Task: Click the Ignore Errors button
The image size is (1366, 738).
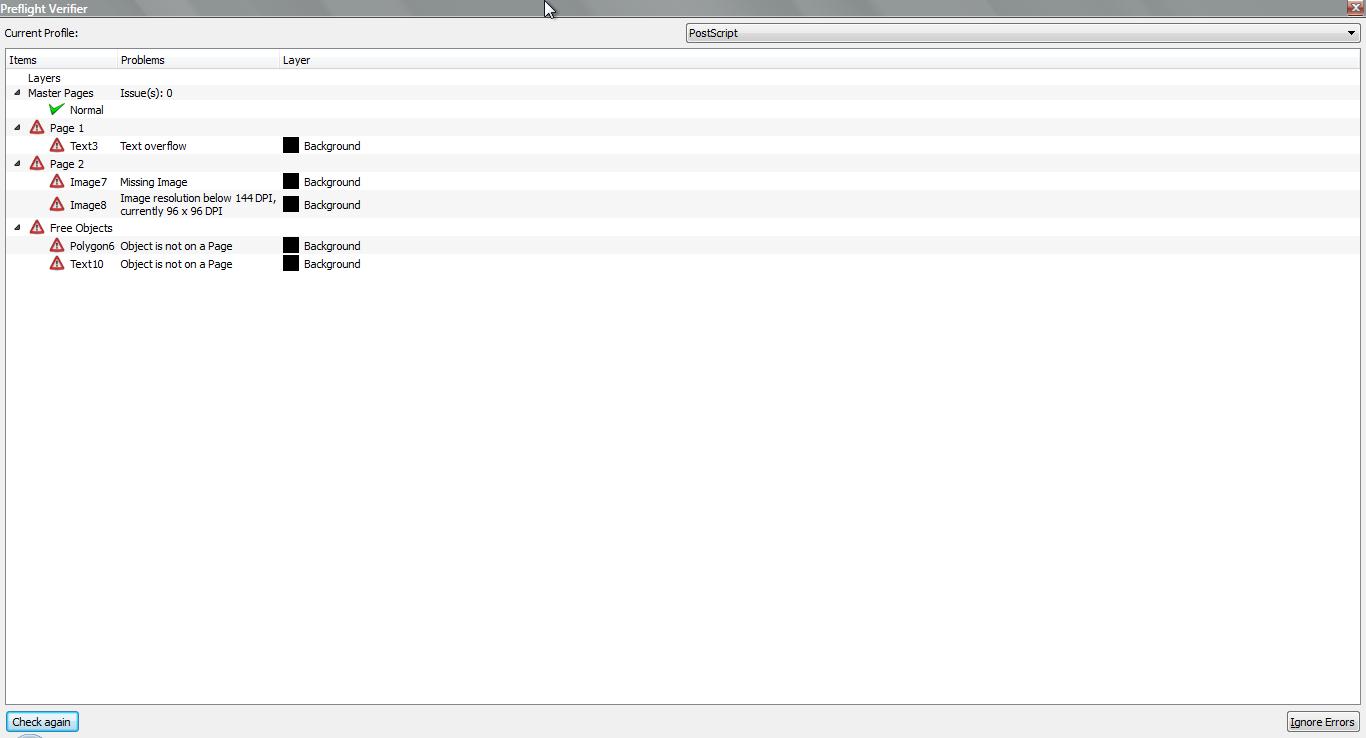Action: 1322,722
